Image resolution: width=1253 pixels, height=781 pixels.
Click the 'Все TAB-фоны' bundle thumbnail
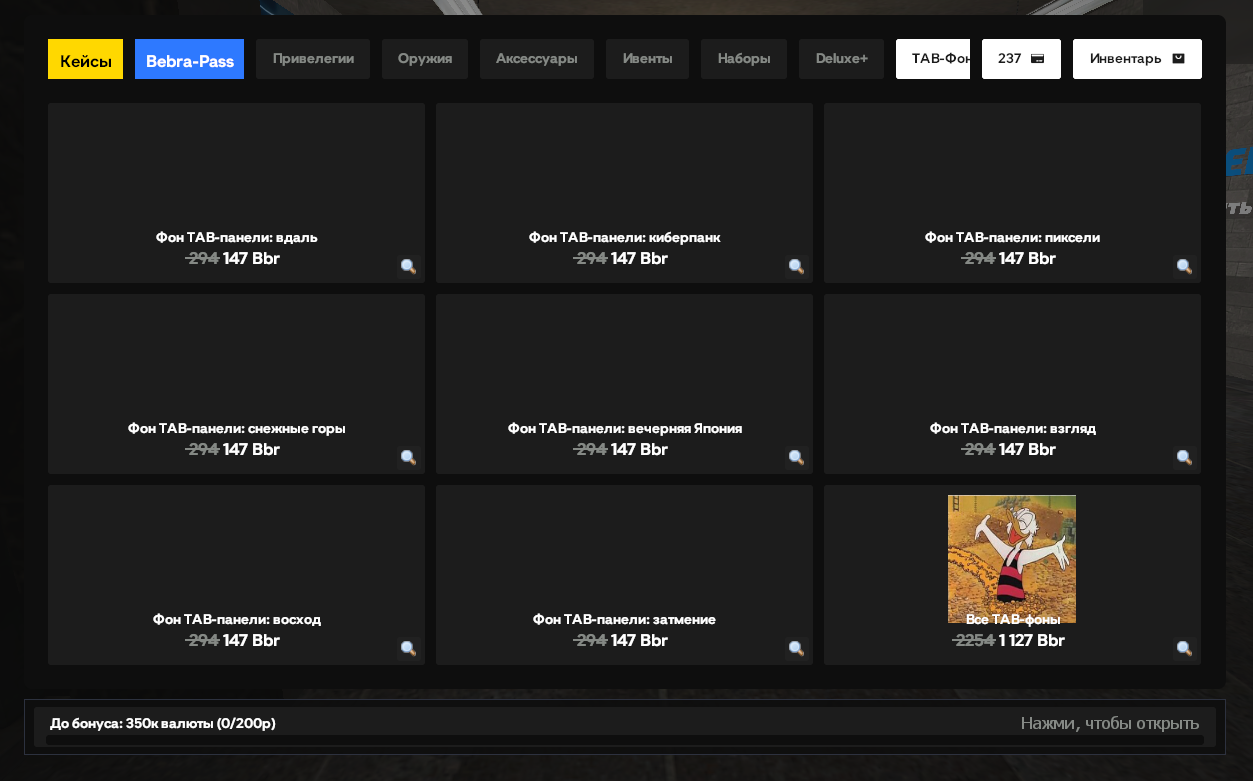click(1012, 558)
